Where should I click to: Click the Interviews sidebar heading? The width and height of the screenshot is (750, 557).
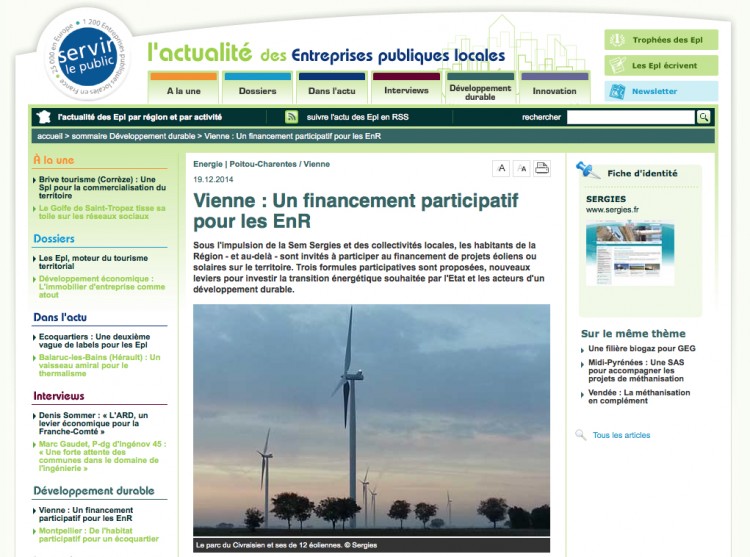click(x=59, y=396)
